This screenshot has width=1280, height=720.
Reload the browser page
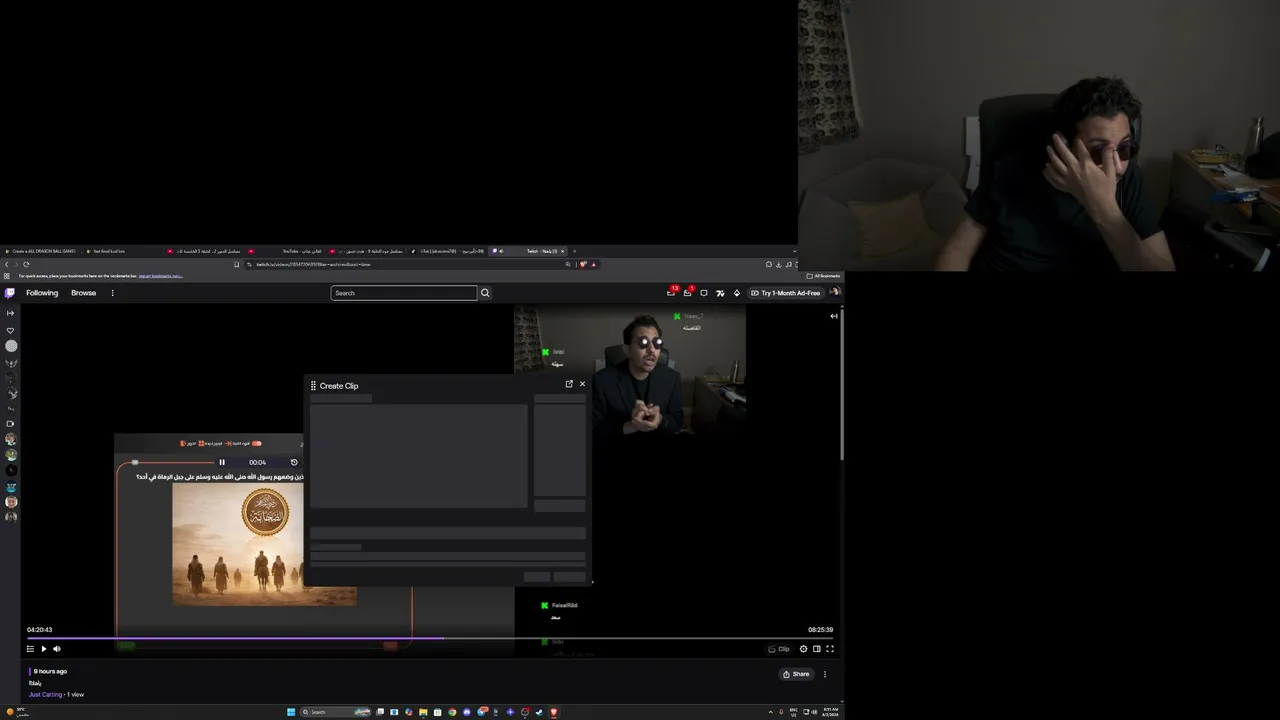[x=26, y=264]
